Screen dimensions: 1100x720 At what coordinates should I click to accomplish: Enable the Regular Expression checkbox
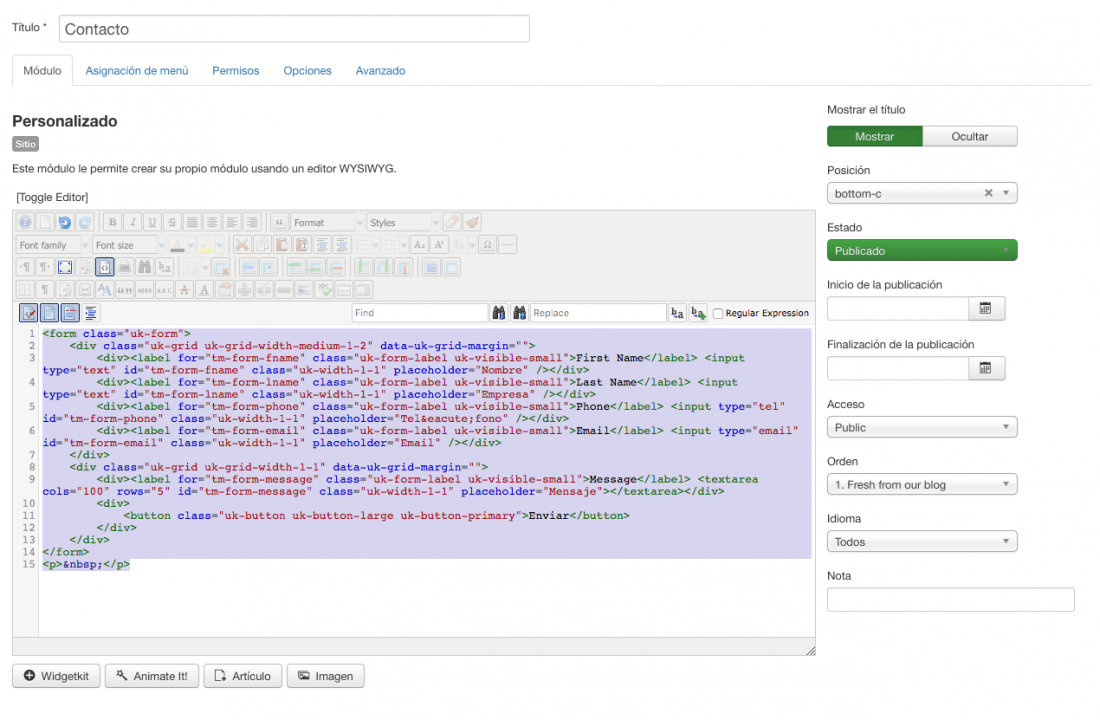pyautogui.click(x=718, y=314)
